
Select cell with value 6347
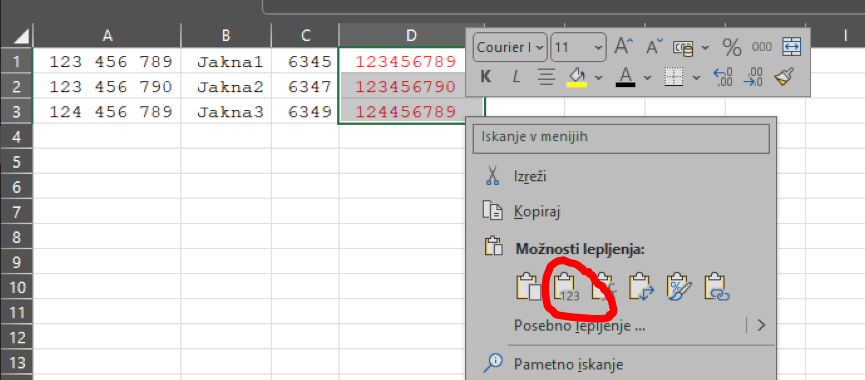click(x=305, y=87)
